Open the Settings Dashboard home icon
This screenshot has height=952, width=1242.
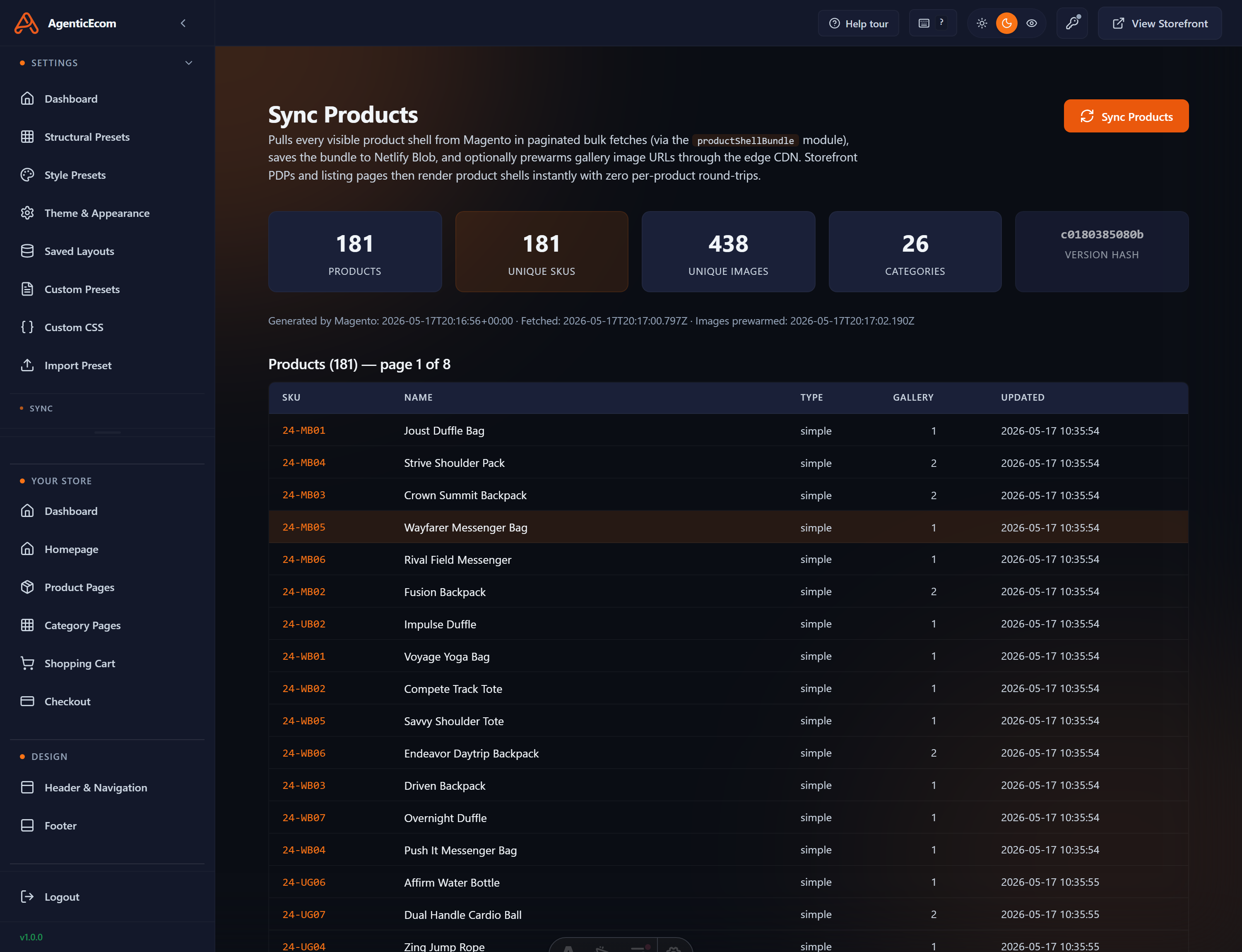27,99
